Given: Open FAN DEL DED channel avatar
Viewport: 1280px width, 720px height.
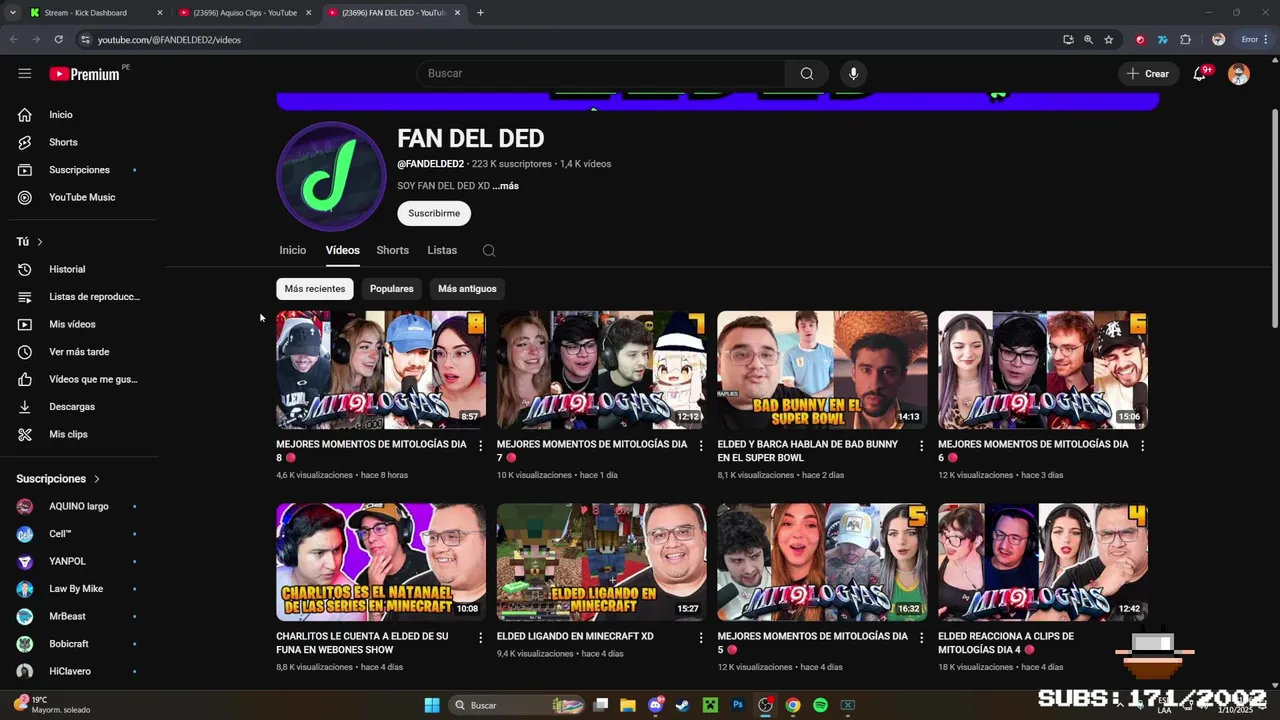Looking at the screenshot, I should click(331, 177).
